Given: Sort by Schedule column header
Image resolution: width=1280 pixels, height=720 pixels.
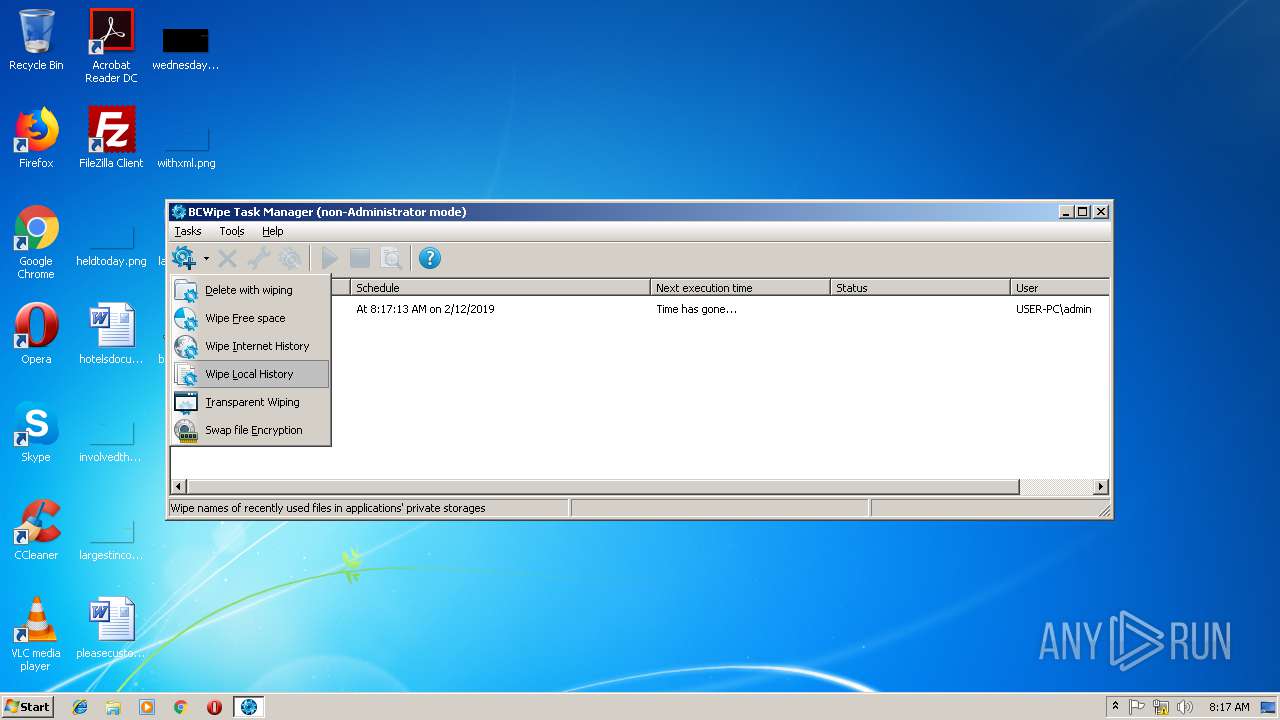Looking at the screenshot, I should 500,288.
